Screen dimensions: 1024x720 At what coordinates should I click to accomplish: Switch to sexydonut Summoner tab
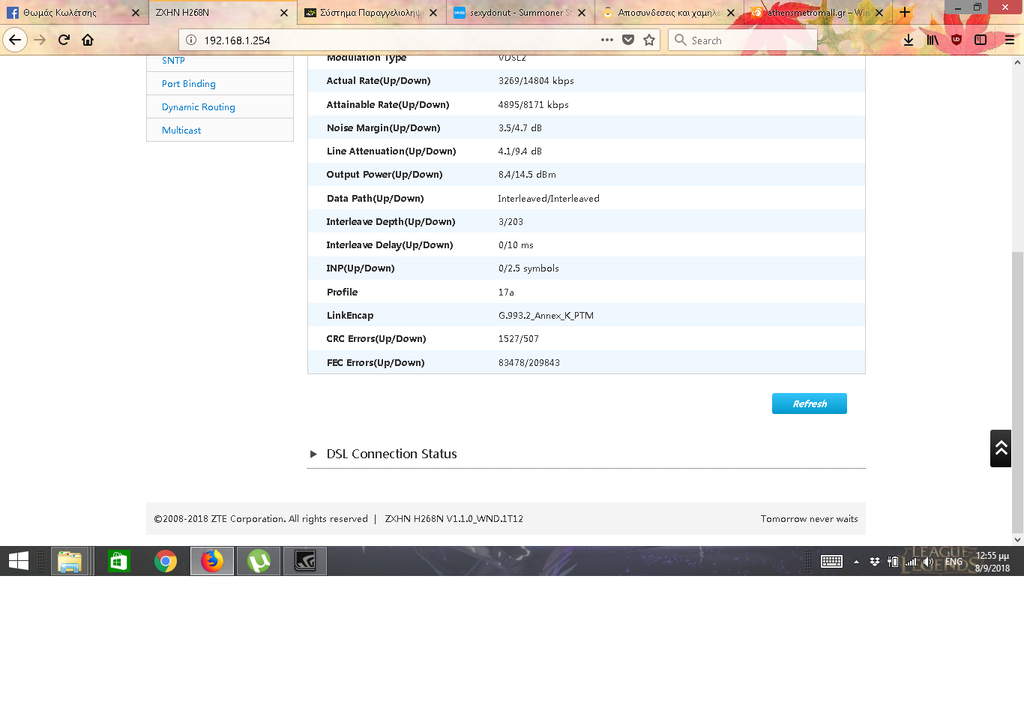coord(520,12)
